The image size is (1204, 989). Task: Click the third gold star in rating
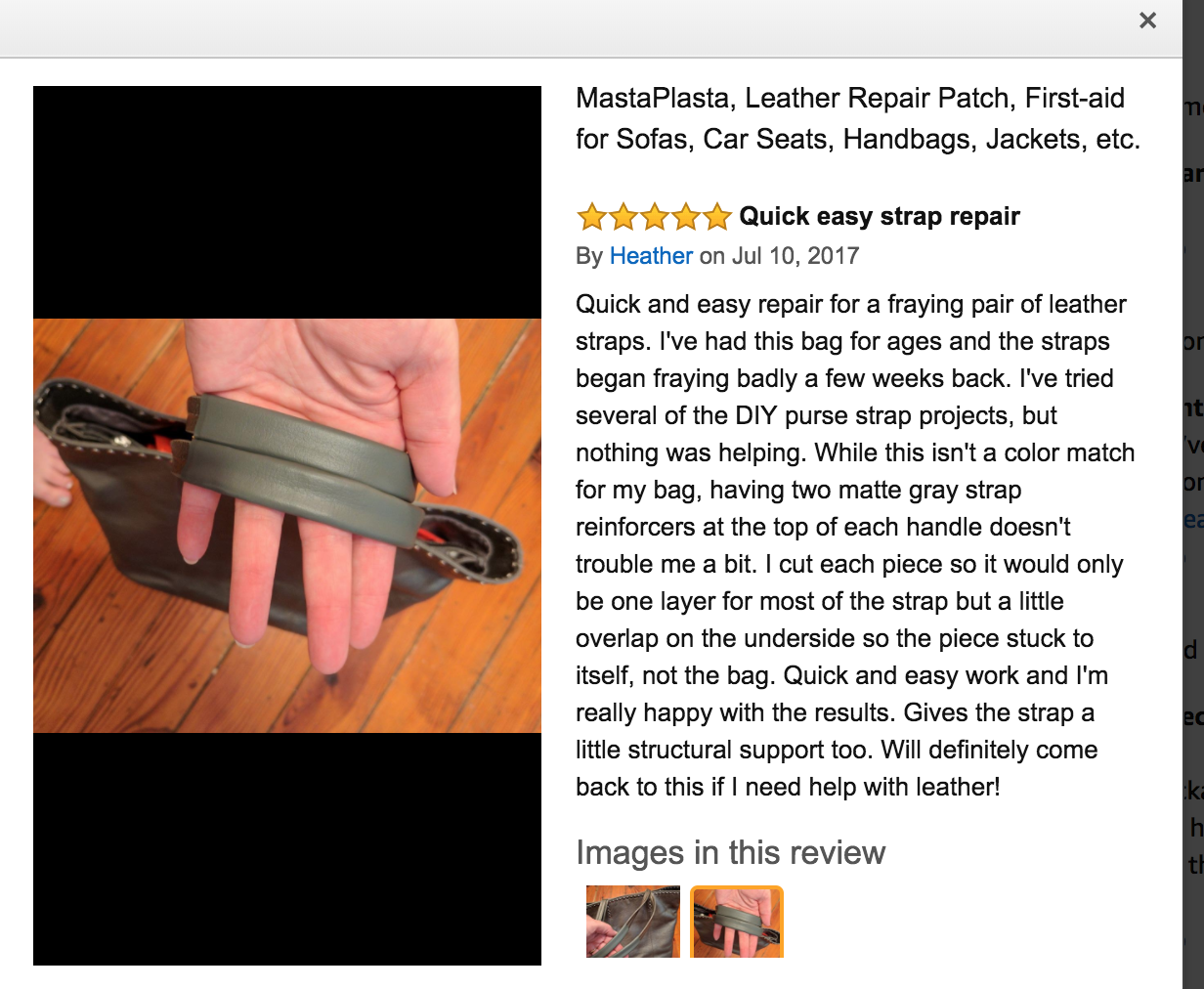coord(654,216)
